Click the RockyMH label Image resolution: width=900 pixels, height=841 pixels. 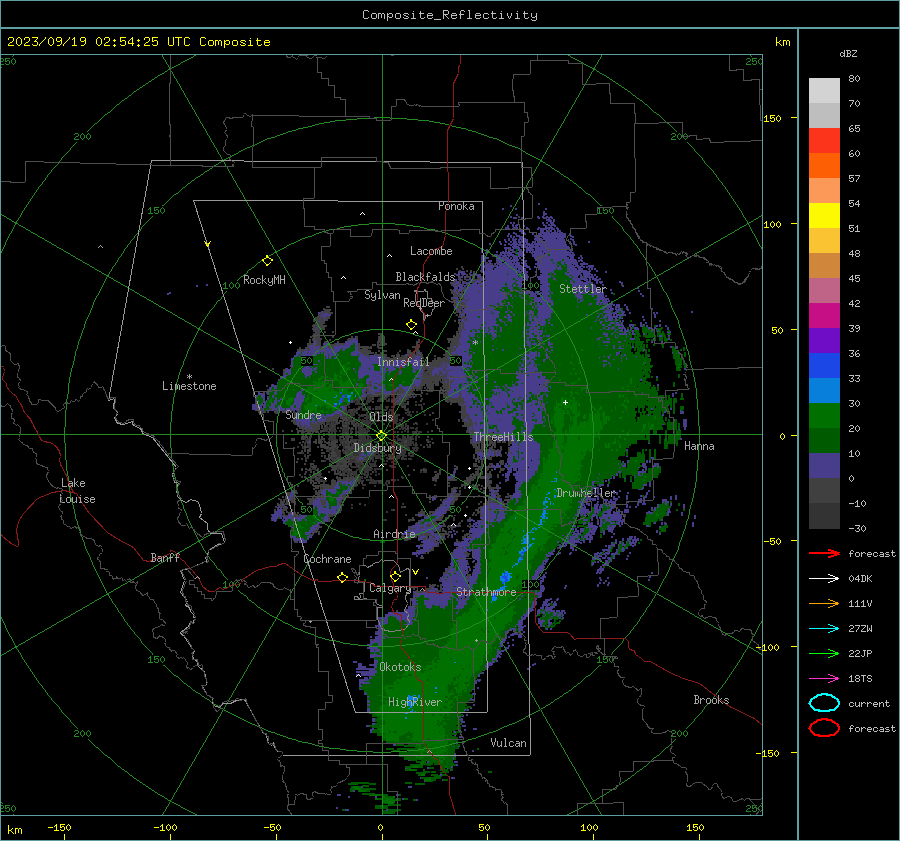coord(264,280)
